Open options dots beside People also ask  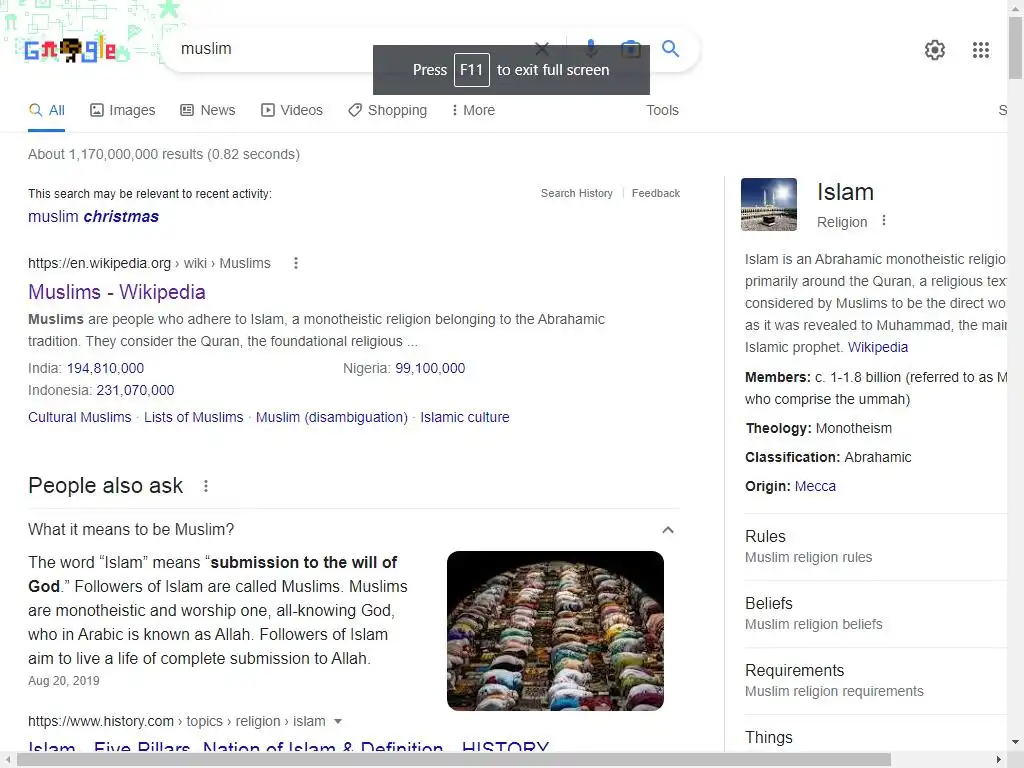click(206, 486)
